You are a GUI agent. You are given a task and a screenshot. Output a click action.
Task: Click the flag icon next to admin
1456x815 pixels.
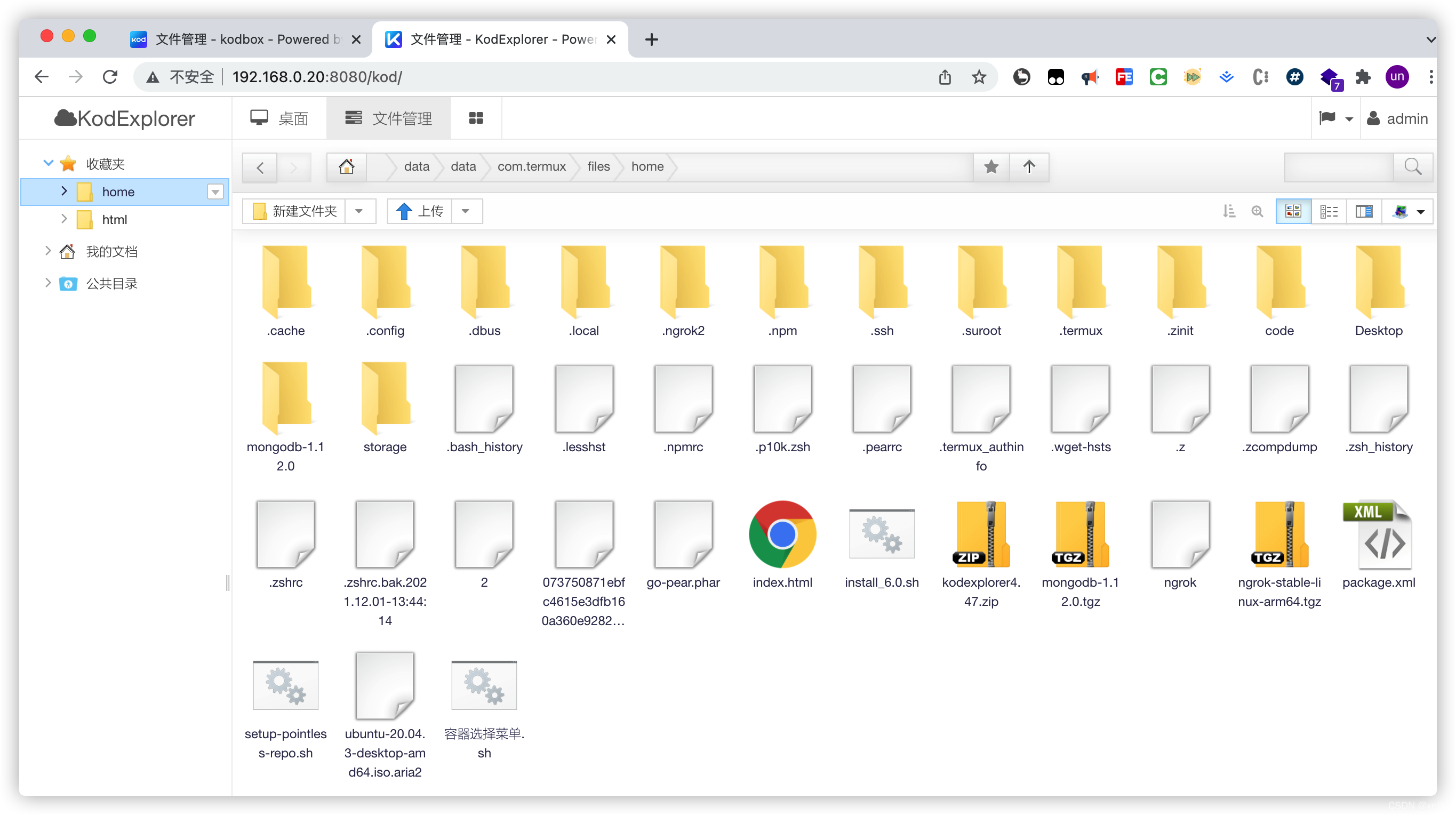pos(1326,118)
